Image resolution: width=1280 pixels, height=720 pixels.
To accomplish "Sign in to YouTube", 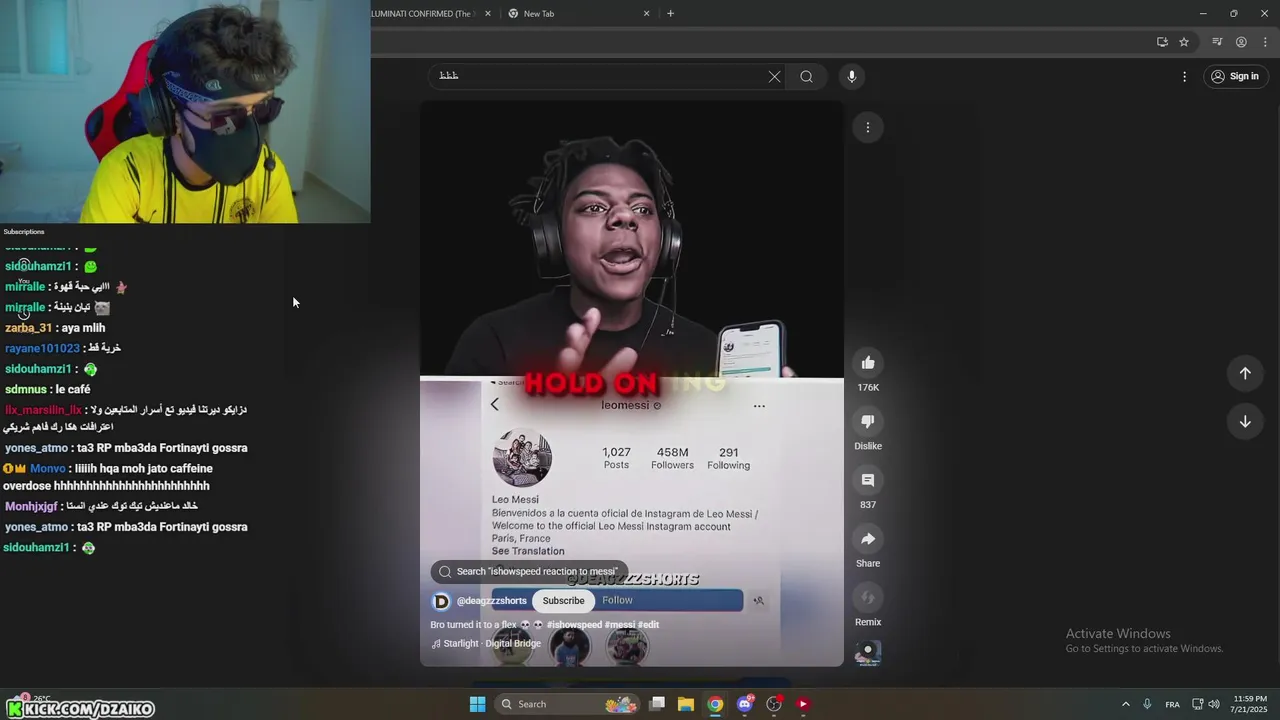I will click(1236, 76).
